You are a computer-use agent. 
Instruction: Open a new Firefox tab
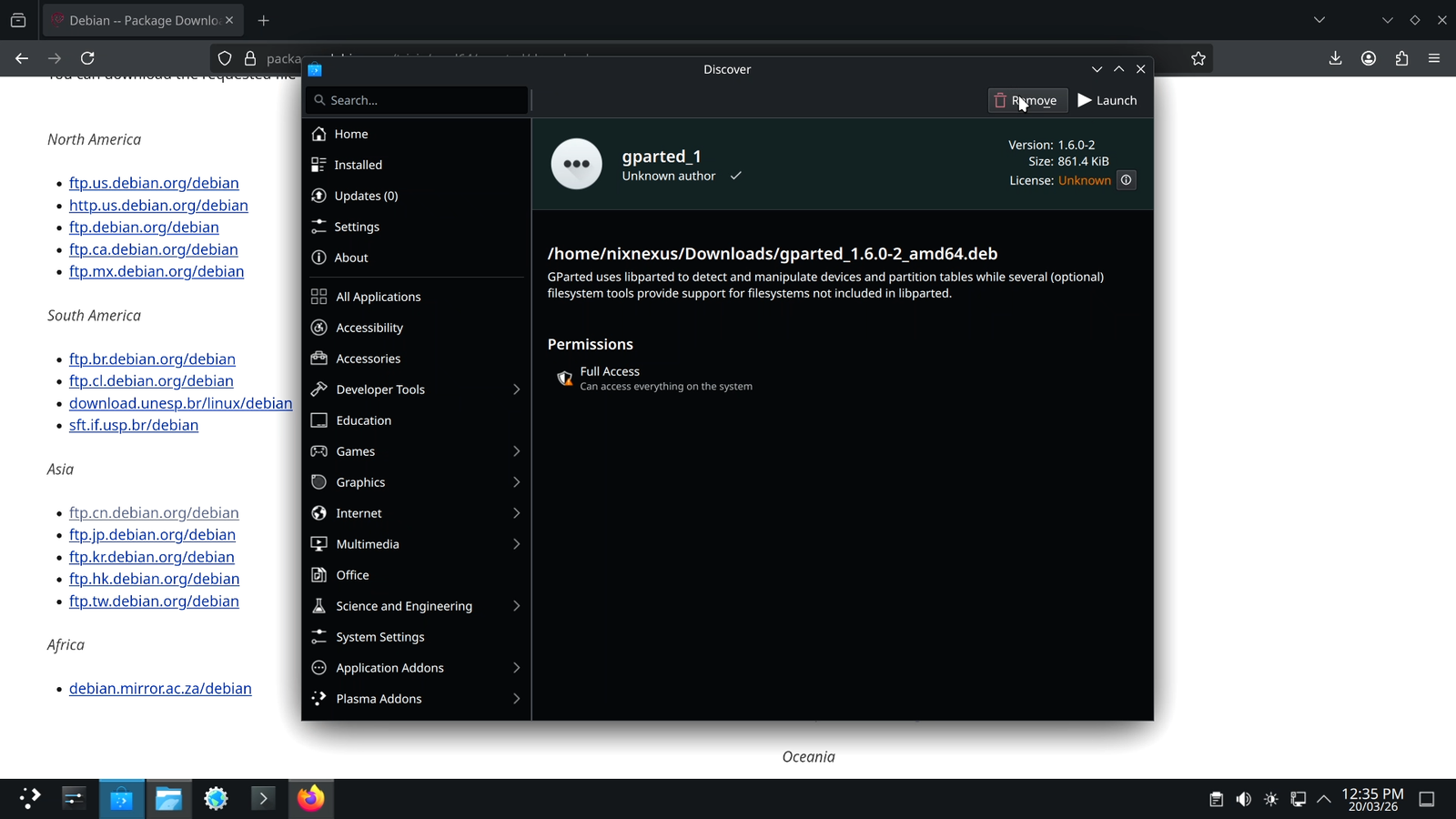click(264, 20)
